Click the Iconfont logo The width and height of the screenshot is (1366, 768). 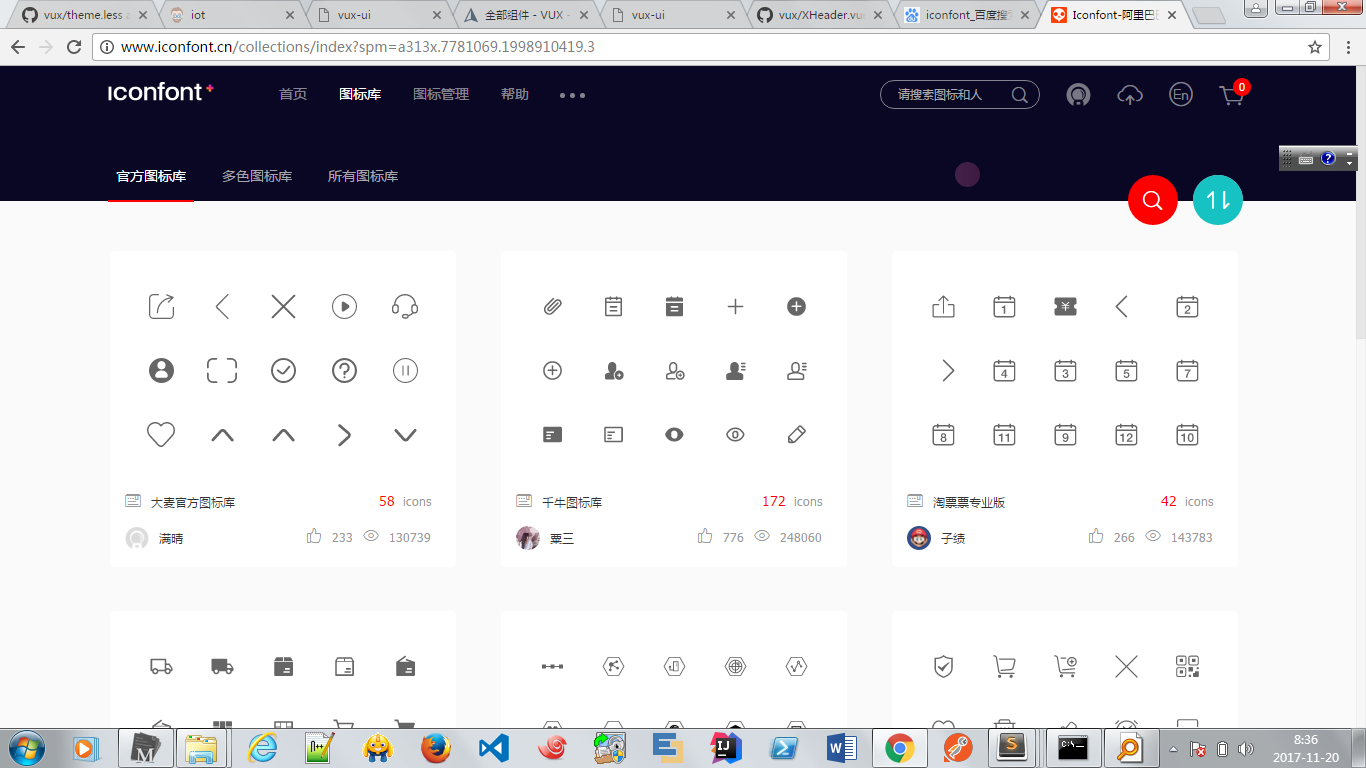pyautogui.click(x=161, y=92)
